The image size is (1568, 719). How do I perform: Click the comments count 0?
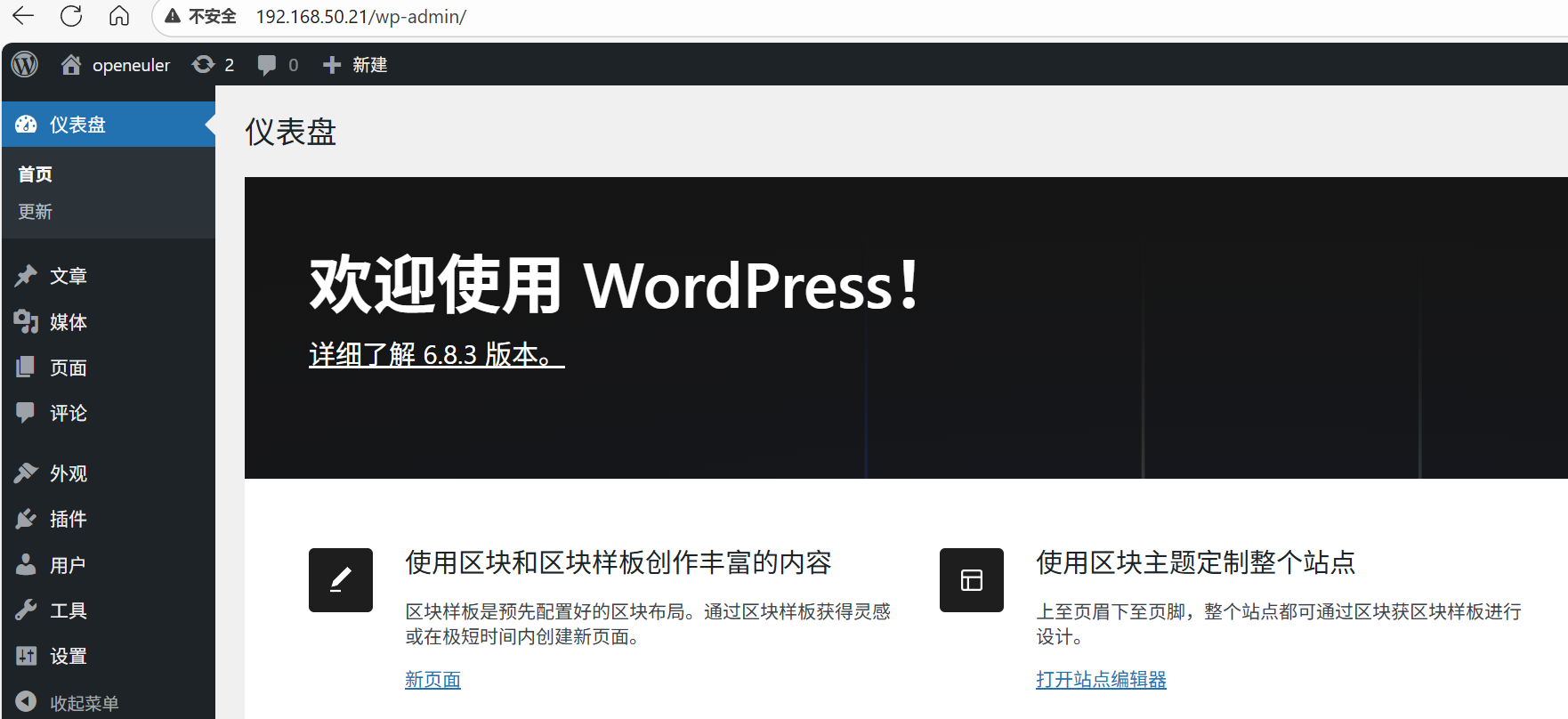coord(294,65)
